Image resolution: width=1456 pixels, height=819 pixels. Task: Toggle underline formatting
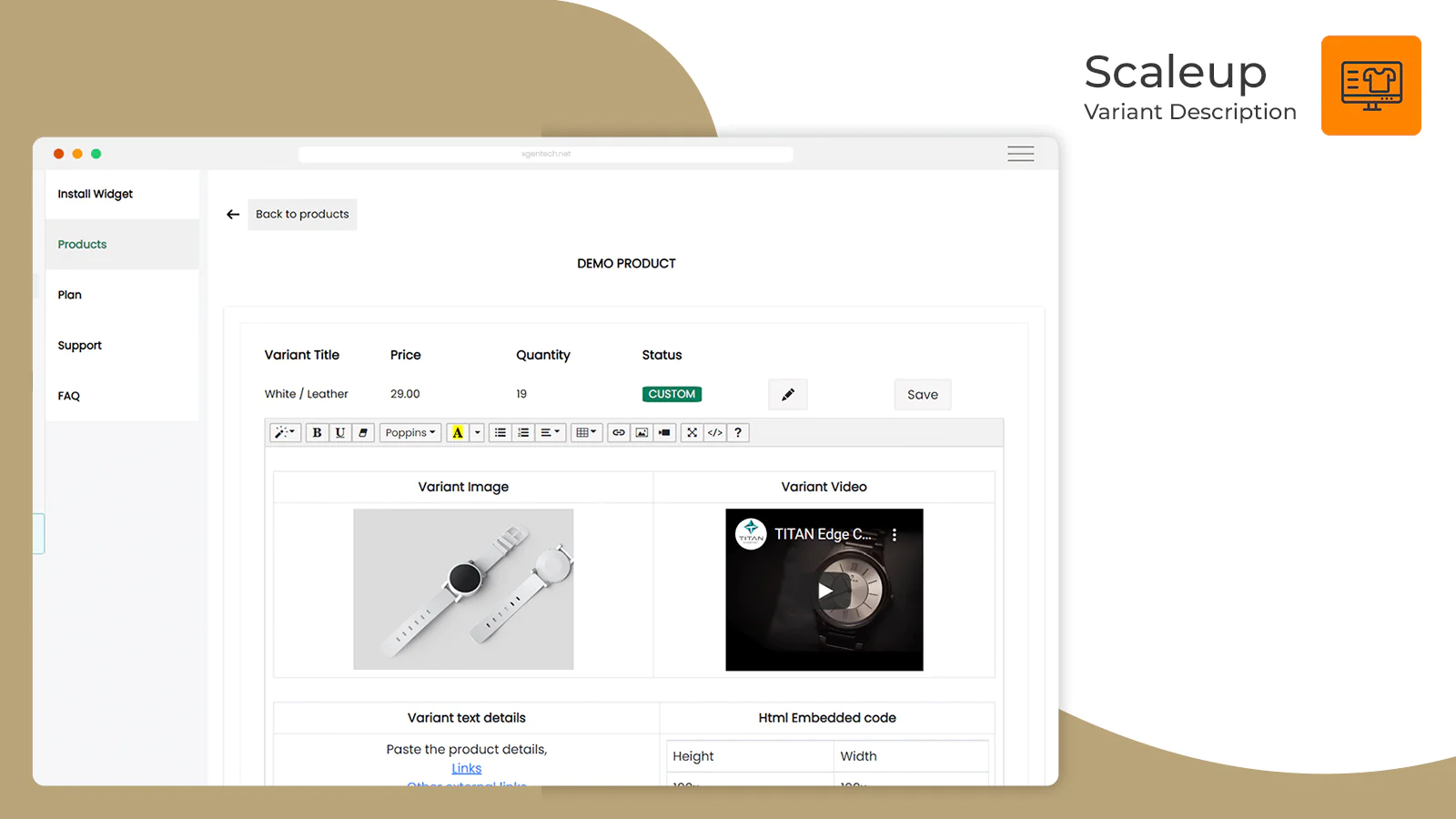[339, 433]
